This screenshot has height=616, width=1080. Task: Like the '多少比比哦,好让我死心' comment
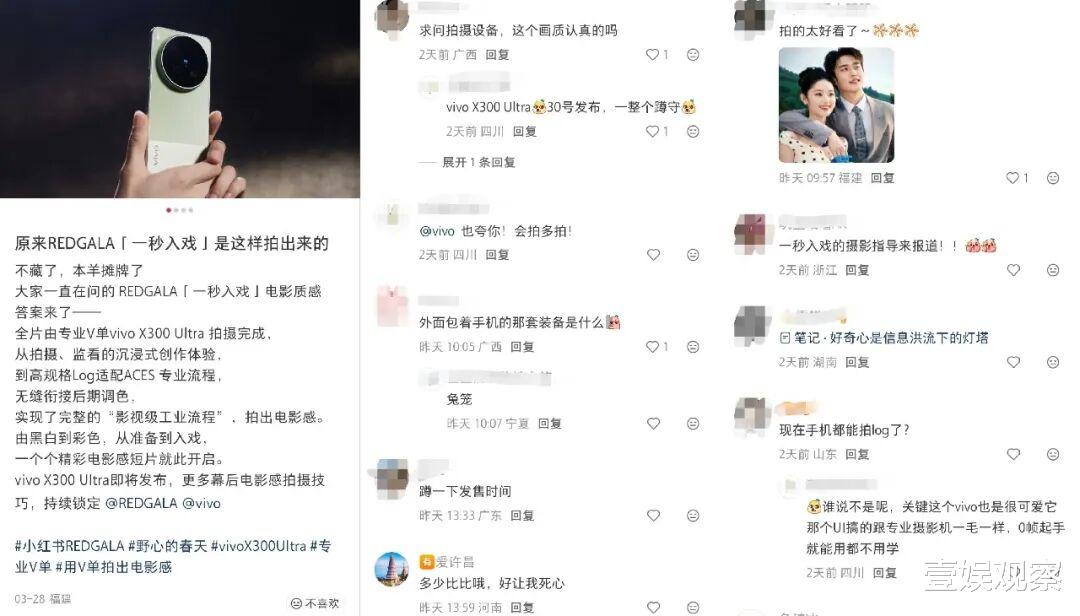point(653,607)
